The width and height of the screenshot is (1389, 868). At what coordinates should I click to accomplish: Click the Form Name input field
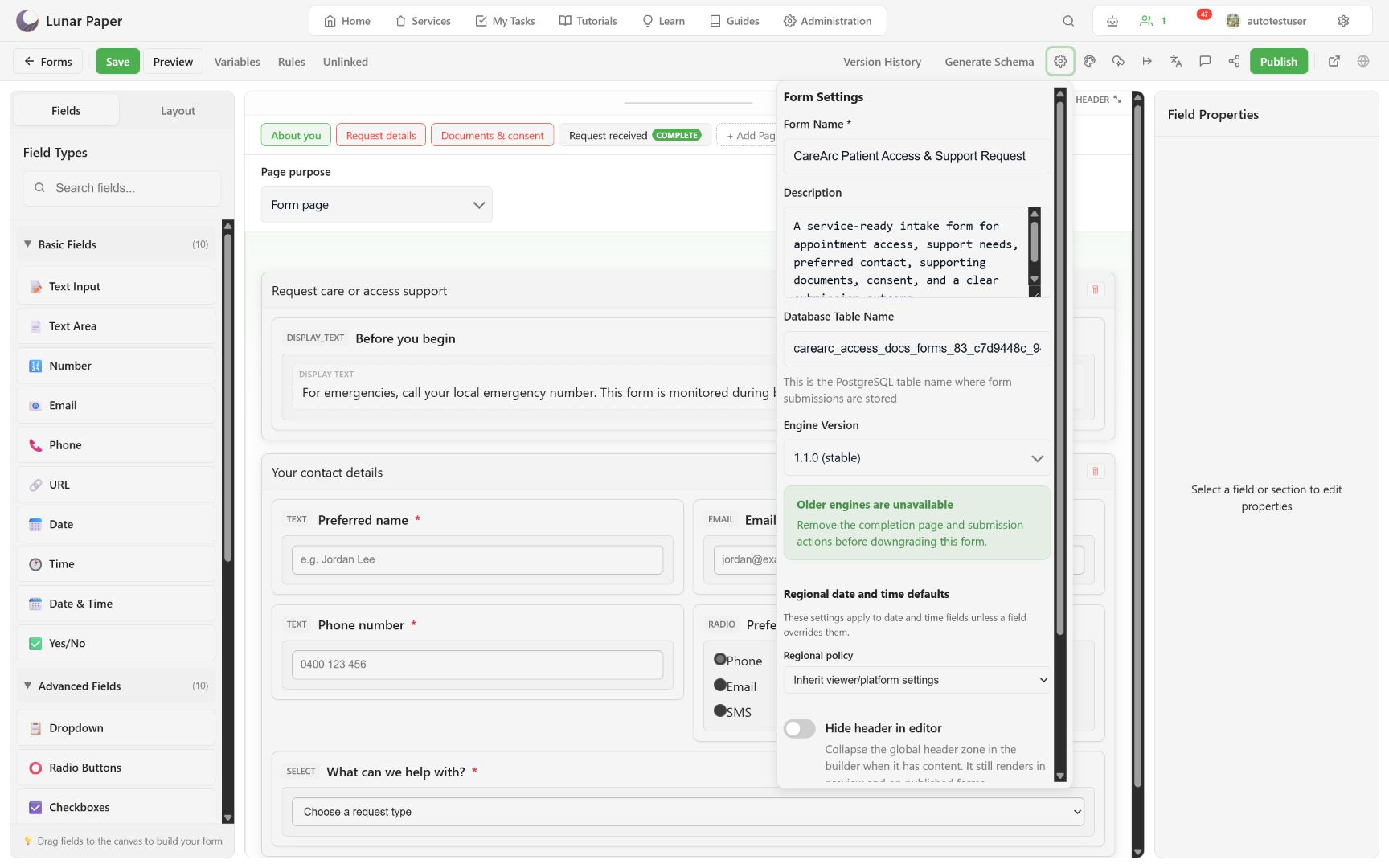pyautogui.click(x=916, y=156)
